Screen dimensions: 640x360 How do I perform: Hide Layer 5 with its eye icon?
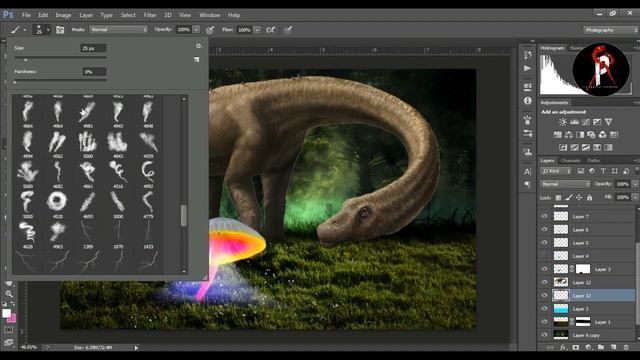544,242
